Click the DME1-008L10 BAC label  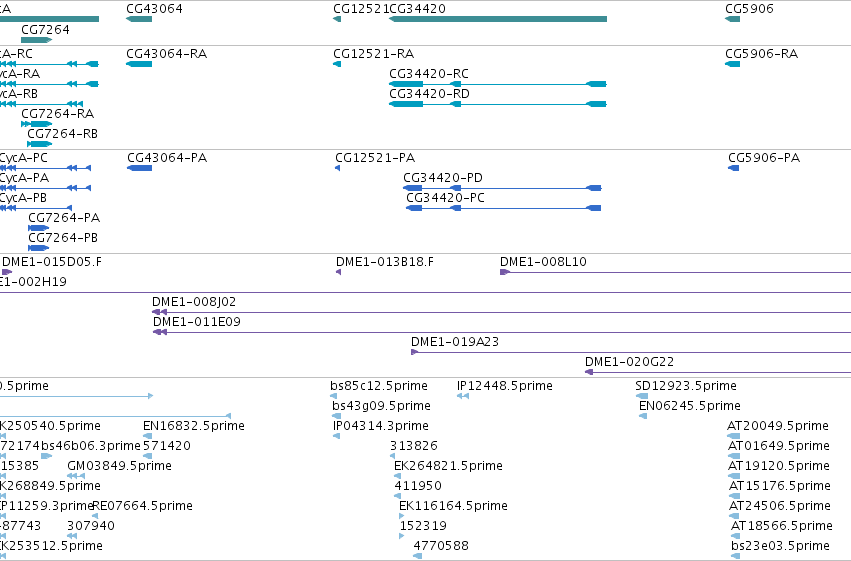pos(543,262)
